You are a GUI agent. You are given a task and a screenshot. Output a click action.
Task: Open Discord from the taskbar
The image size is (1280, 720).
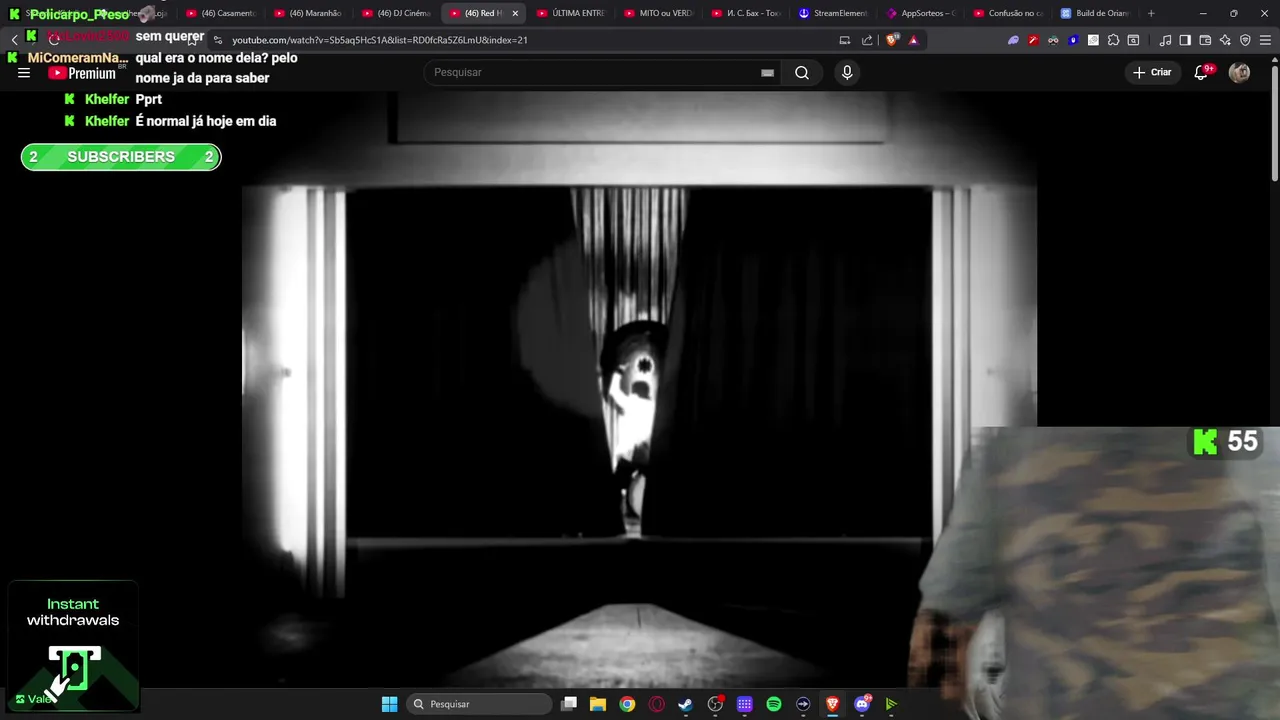[x=862, y=704]
